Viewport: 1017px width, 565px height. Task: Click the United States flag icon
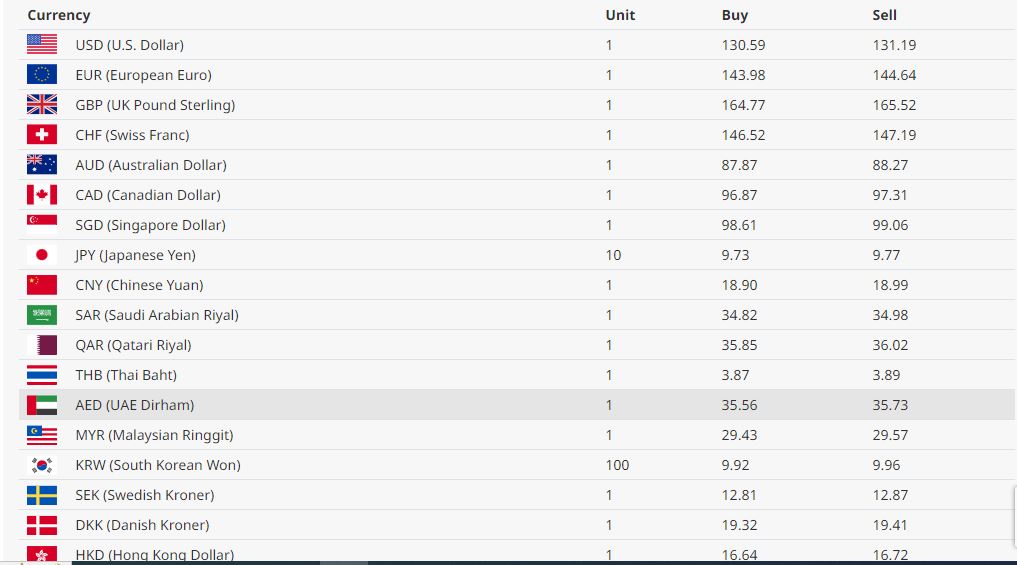42,45
